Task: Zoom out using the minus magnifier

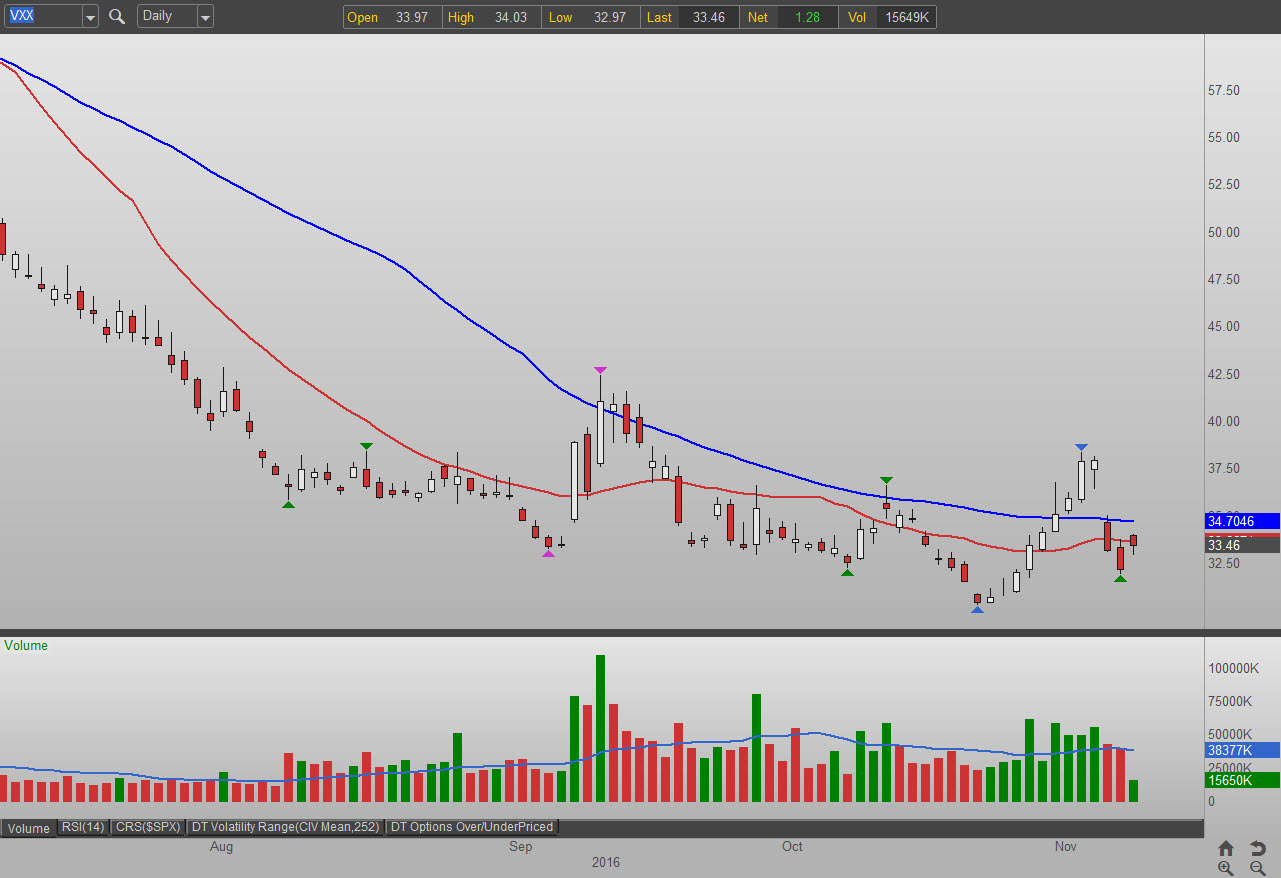Action: point(1258,868)
